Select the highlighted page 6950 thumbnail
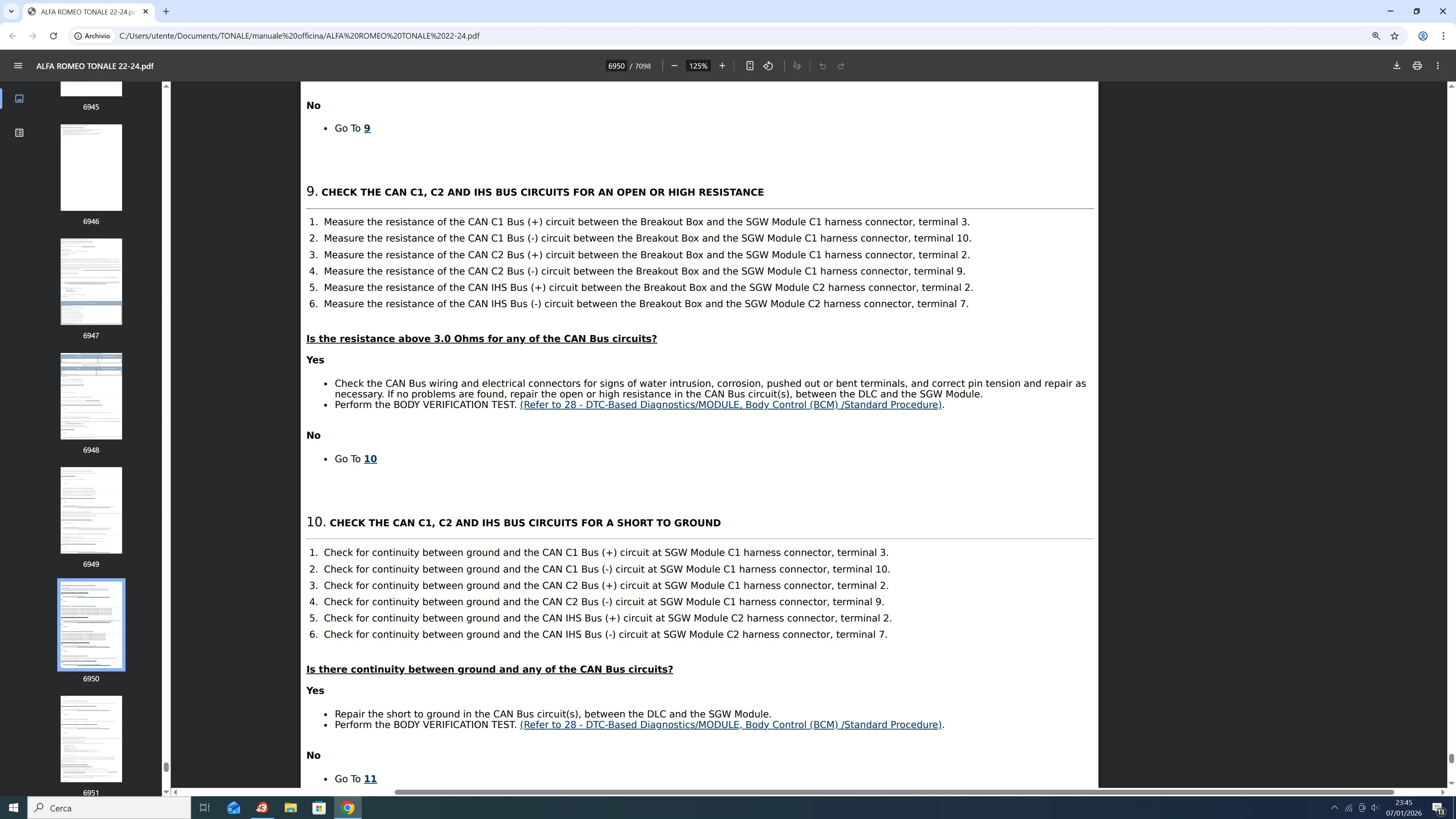The width and height of the screenshot is (1456, 819). (91, 624)
